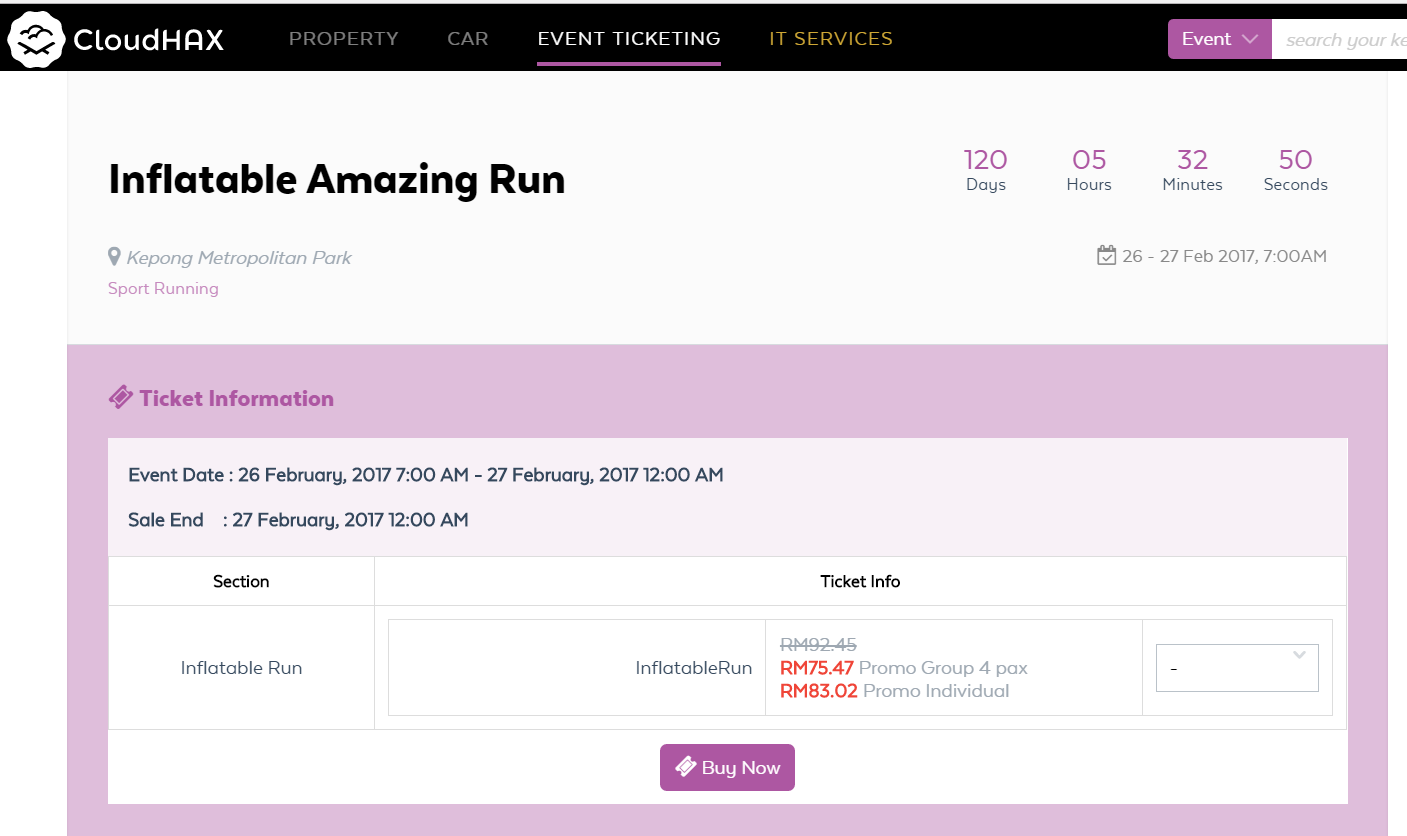Click the CloudHAX brand name text
Viewport: 1407px width, 836px height.
point(149,40)
